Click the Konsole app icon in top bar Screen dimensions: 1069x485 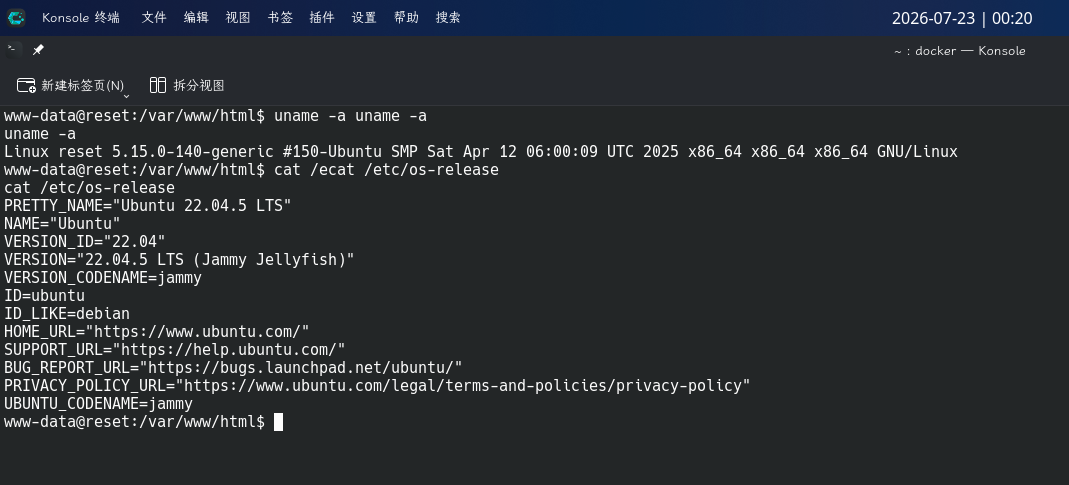coord(16,18)
